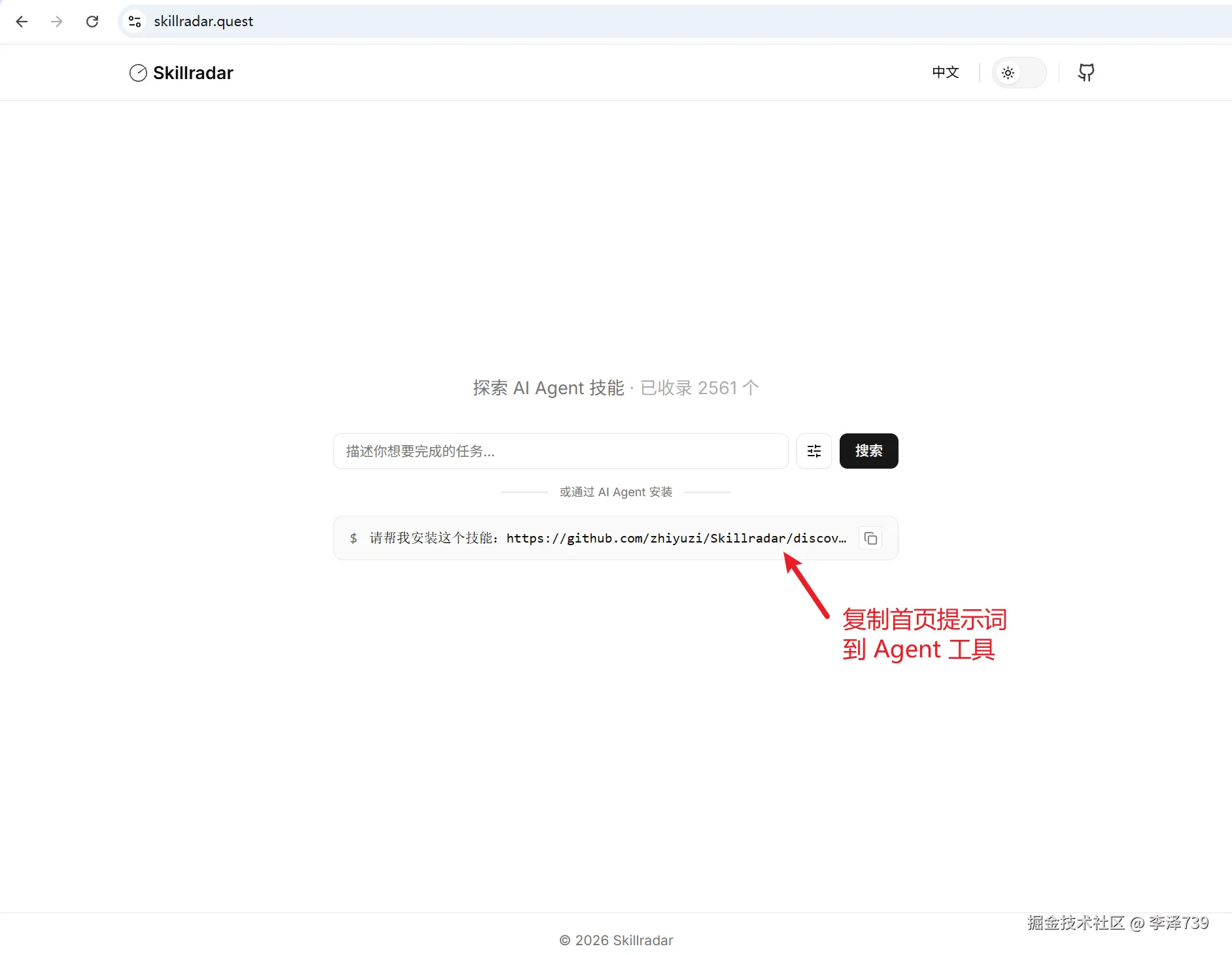
Task: Click the task description input field
Action: [560, 451]
